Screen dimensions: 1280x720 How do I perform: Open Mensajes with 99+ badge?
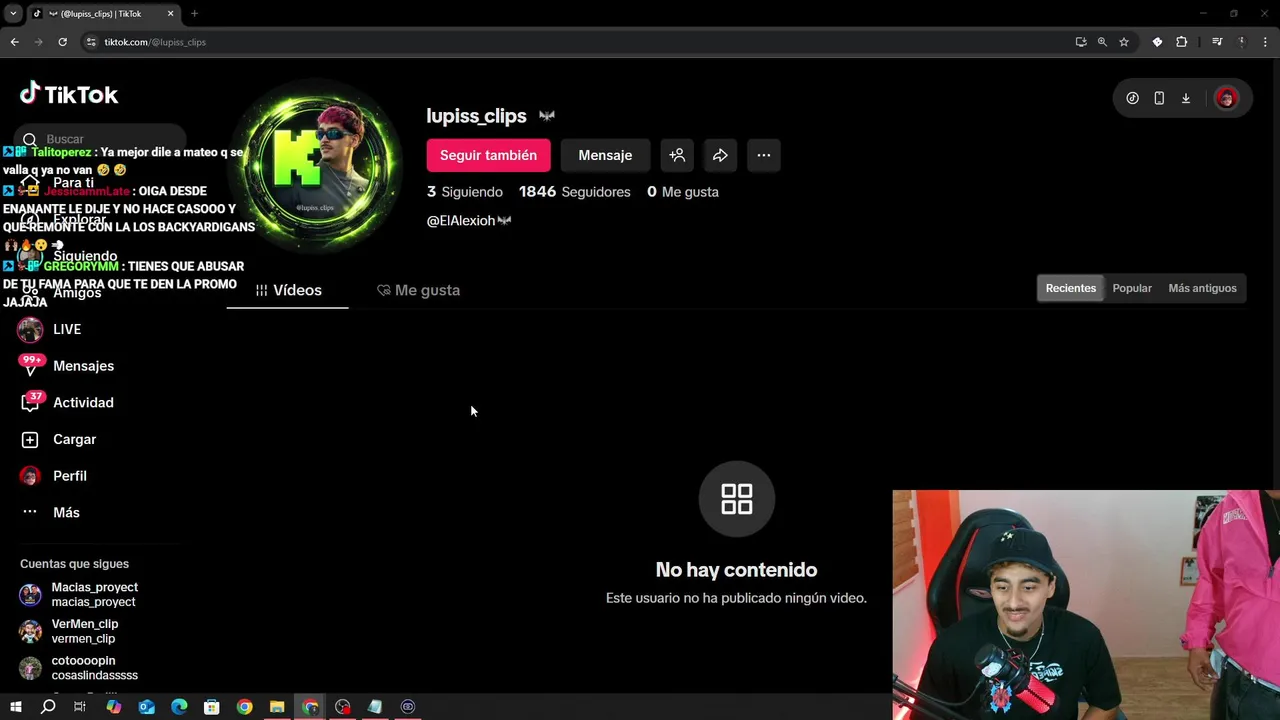coord(67,366)
